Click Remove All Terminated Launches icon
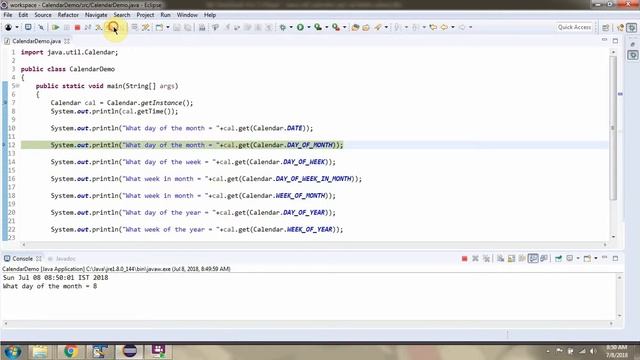The height and width of the screenshot is (360, 640). tap(486, 258)
